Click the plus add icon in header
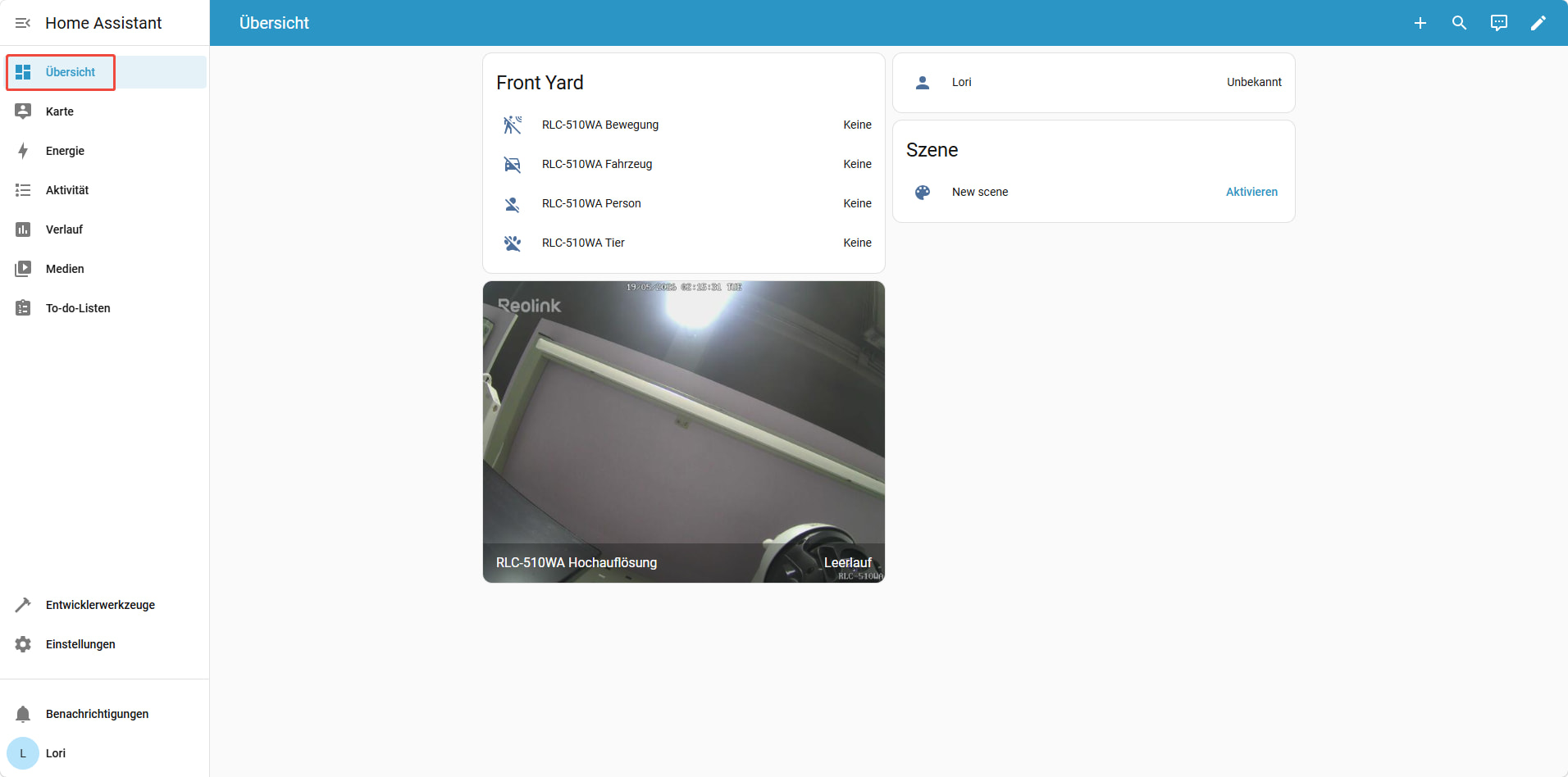Image resolution: width=1568 pixels, height=777 pixels. click(1420, 23)
